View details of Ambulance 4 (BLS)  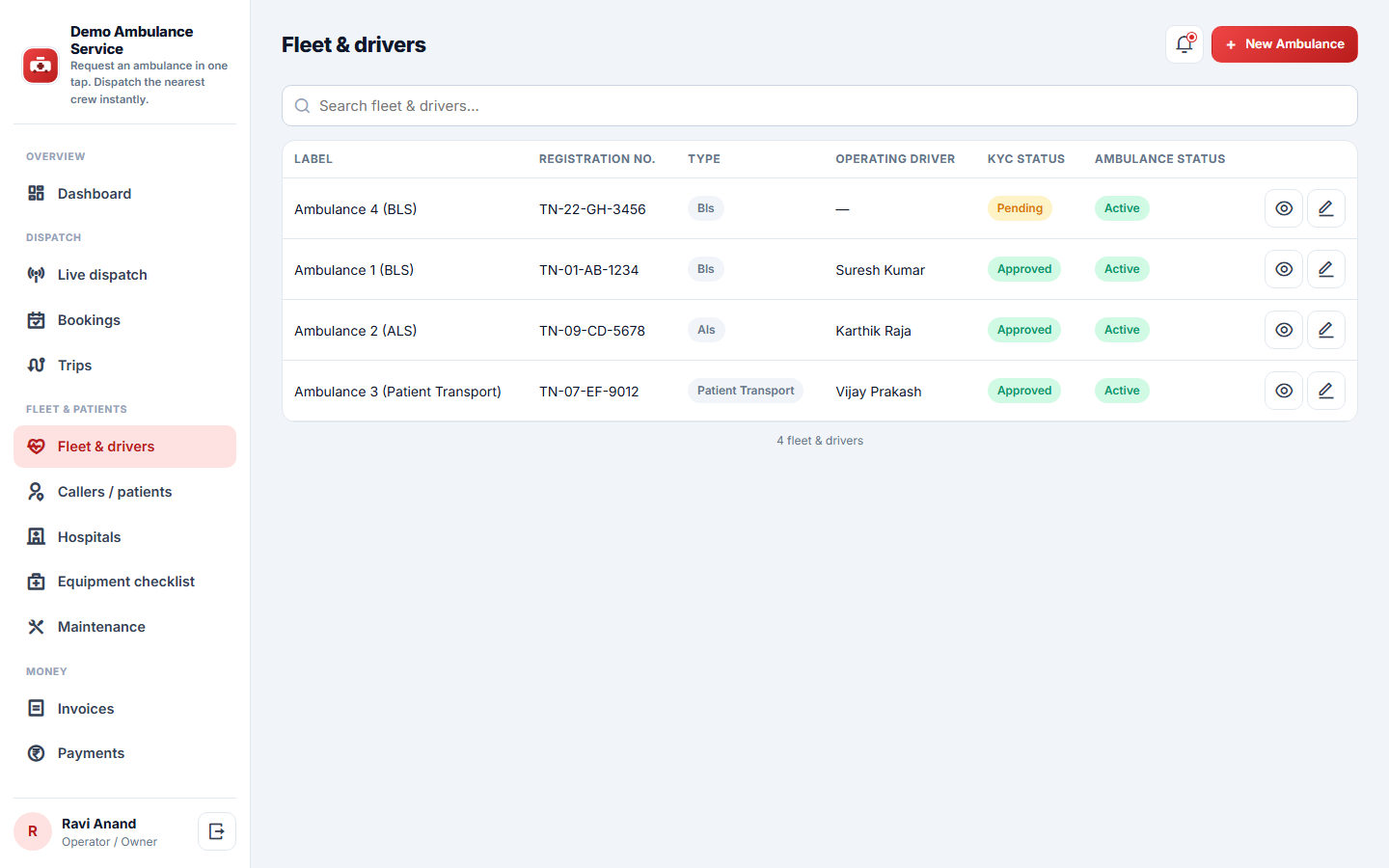tap(1284, 208)
